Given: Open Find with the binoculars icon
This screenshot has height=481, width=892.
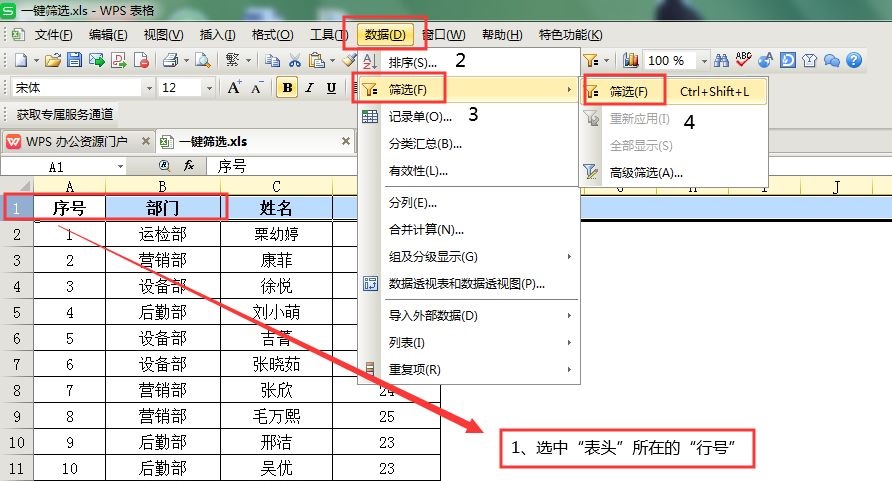Looking at the screenshot, I should point(721,60).
